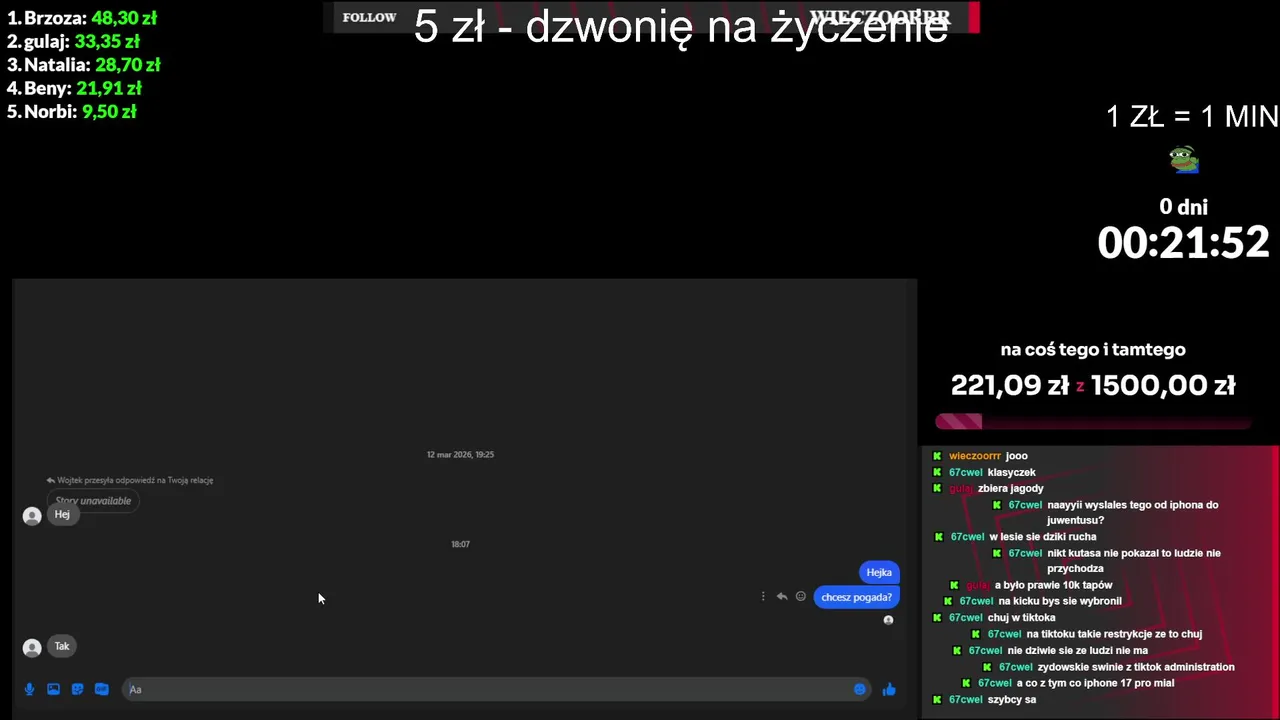The image size is (1280, 720).
Task: Click the FOLLOW button at the top
Action: point(369,17)
